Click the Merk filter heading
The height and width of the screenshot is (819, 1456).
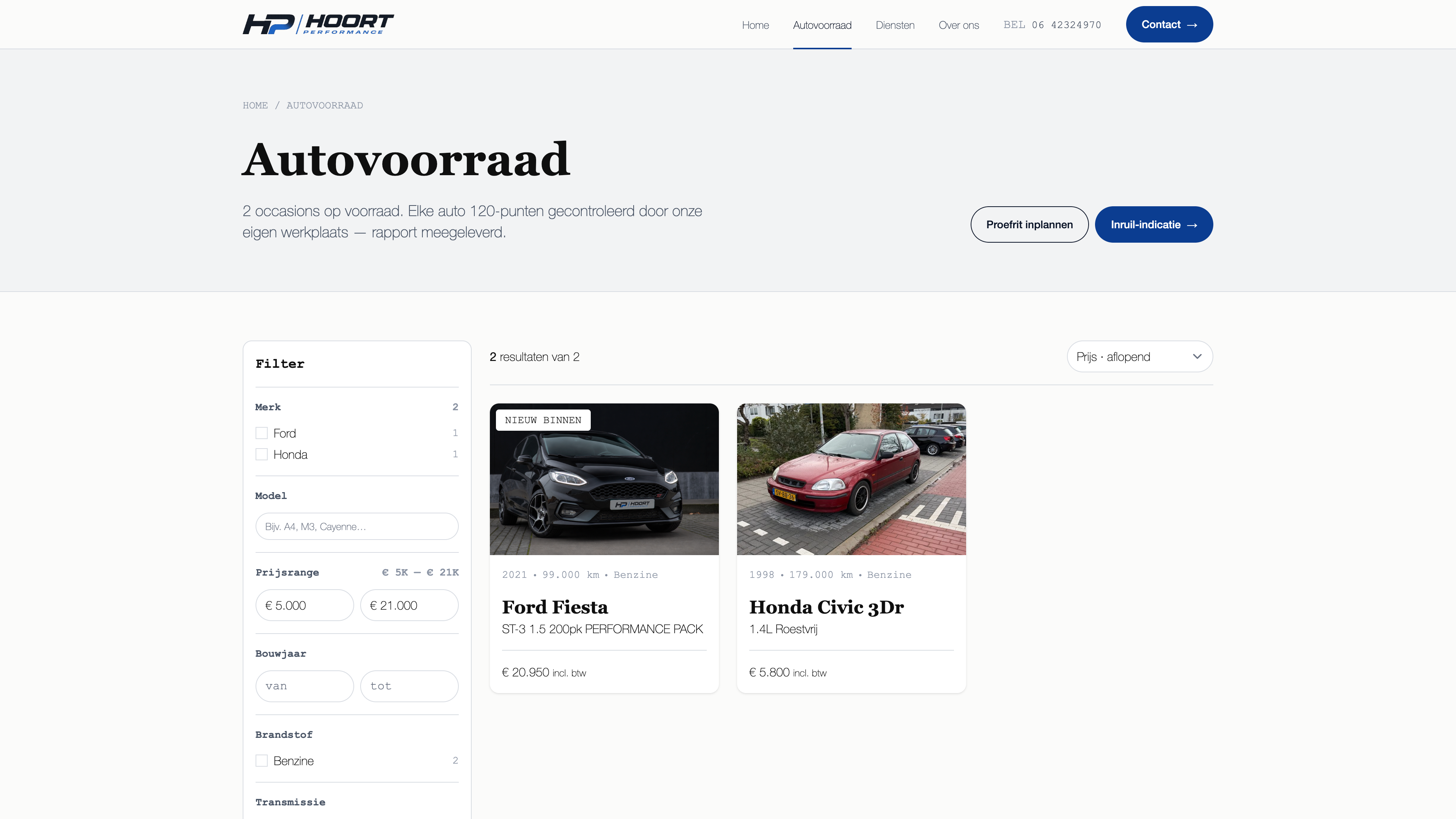pos(268,407)
